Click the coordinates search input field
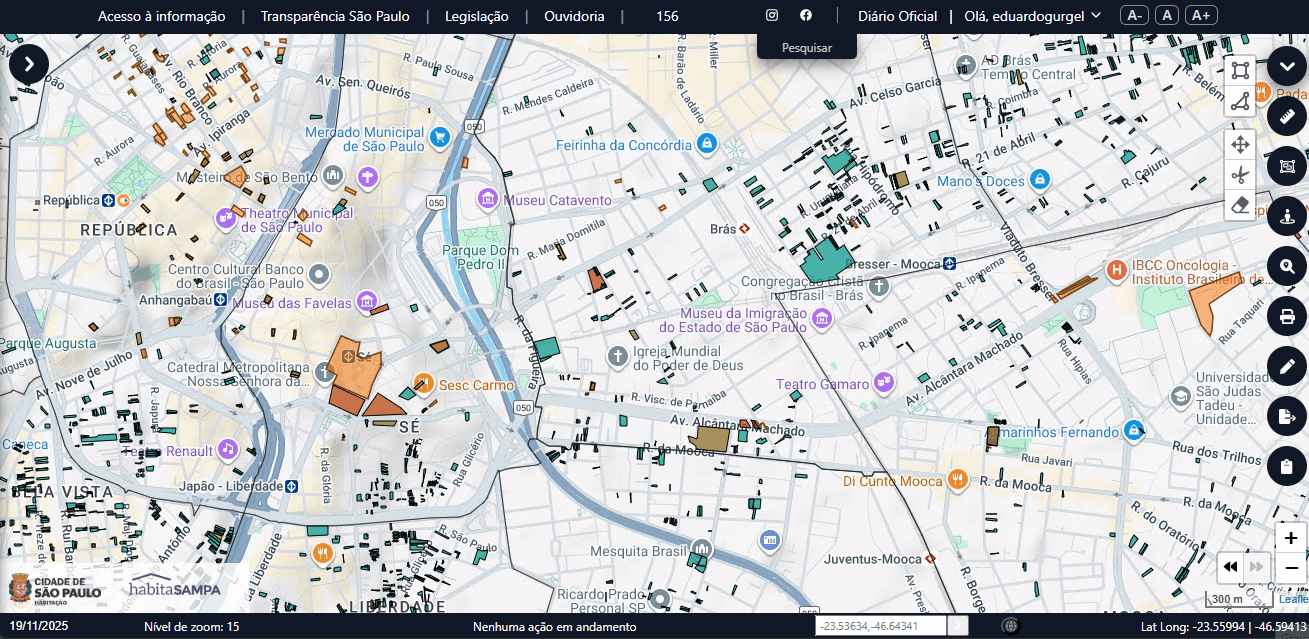Image resolution: width=1309 pixels, height=639 pixels. pyautogui.click(x=880, y=626)
